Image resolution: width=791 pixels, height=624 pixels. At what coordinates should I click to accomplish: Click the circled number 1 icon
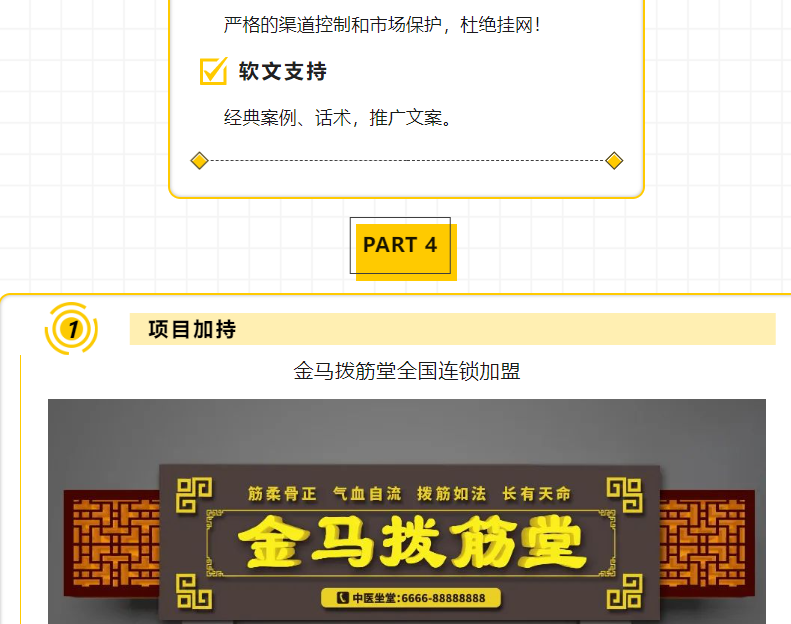[72, 329]
